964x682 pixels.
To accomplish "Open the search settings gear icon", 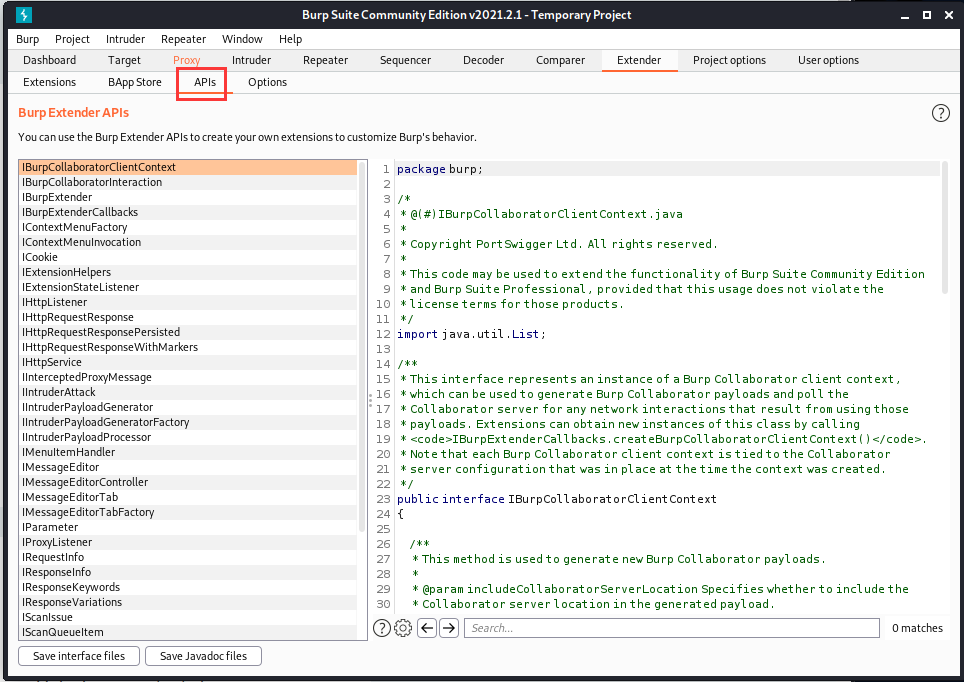I will pos(403,628).
